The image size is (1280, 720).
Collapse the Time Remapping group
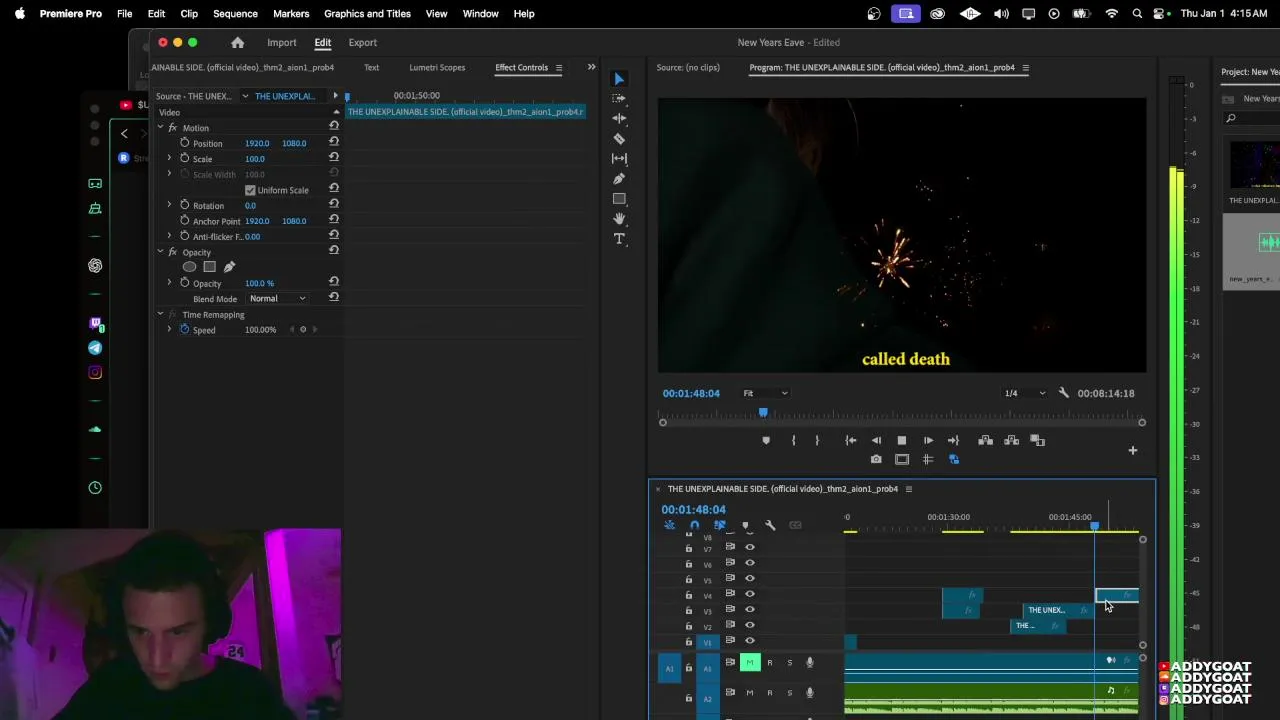(x=160, y=314)
